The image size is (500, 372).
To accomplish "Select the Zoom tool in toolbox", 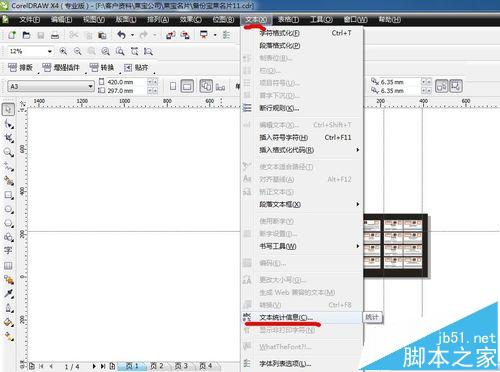I will (x=8, y=152).
